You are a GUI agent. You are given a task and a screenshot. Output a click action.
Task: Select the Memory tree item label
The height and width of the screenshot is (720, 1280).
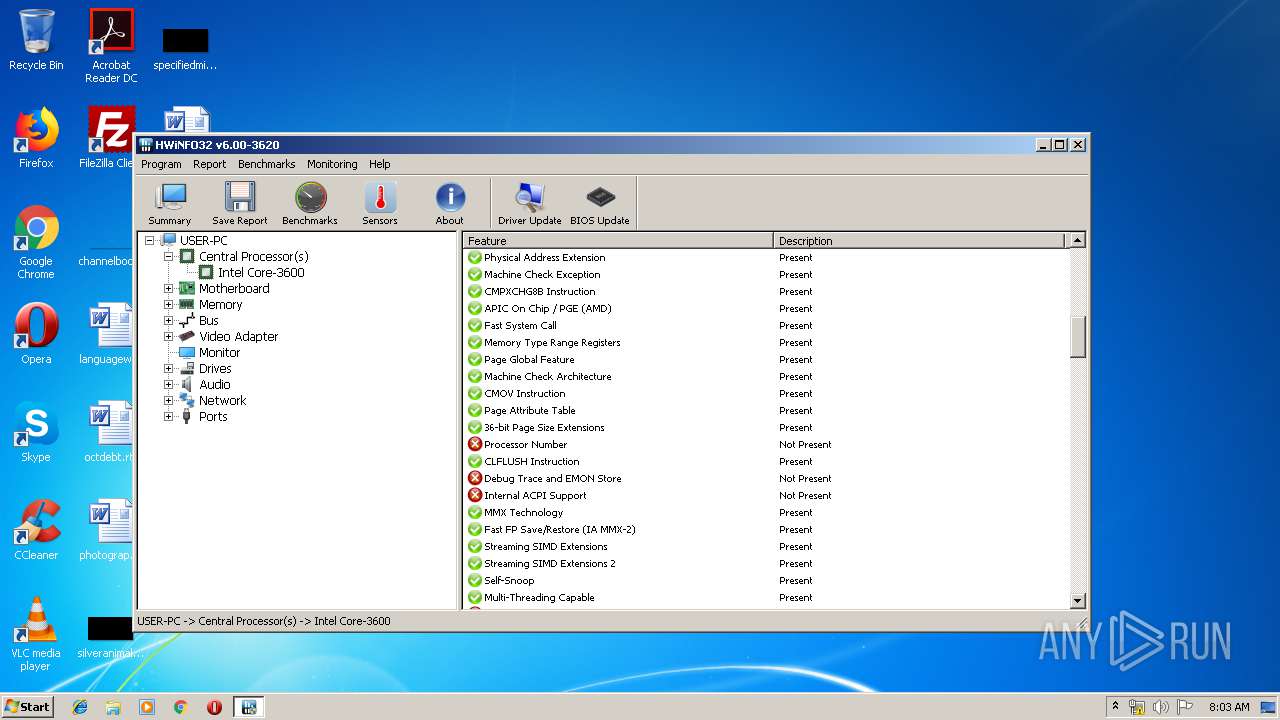220,305
